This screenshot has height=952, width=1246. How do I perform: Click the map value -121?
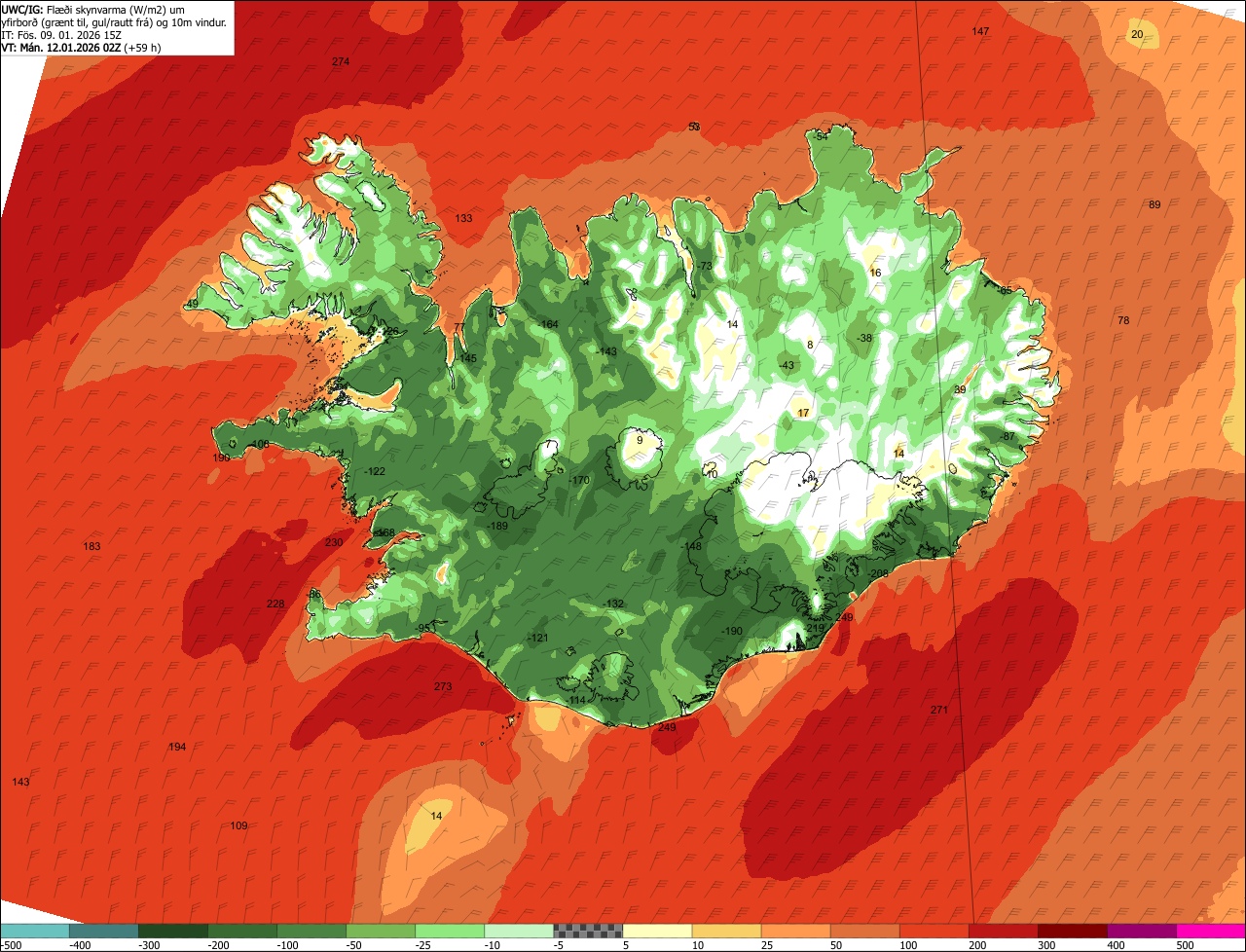point(537,638)
